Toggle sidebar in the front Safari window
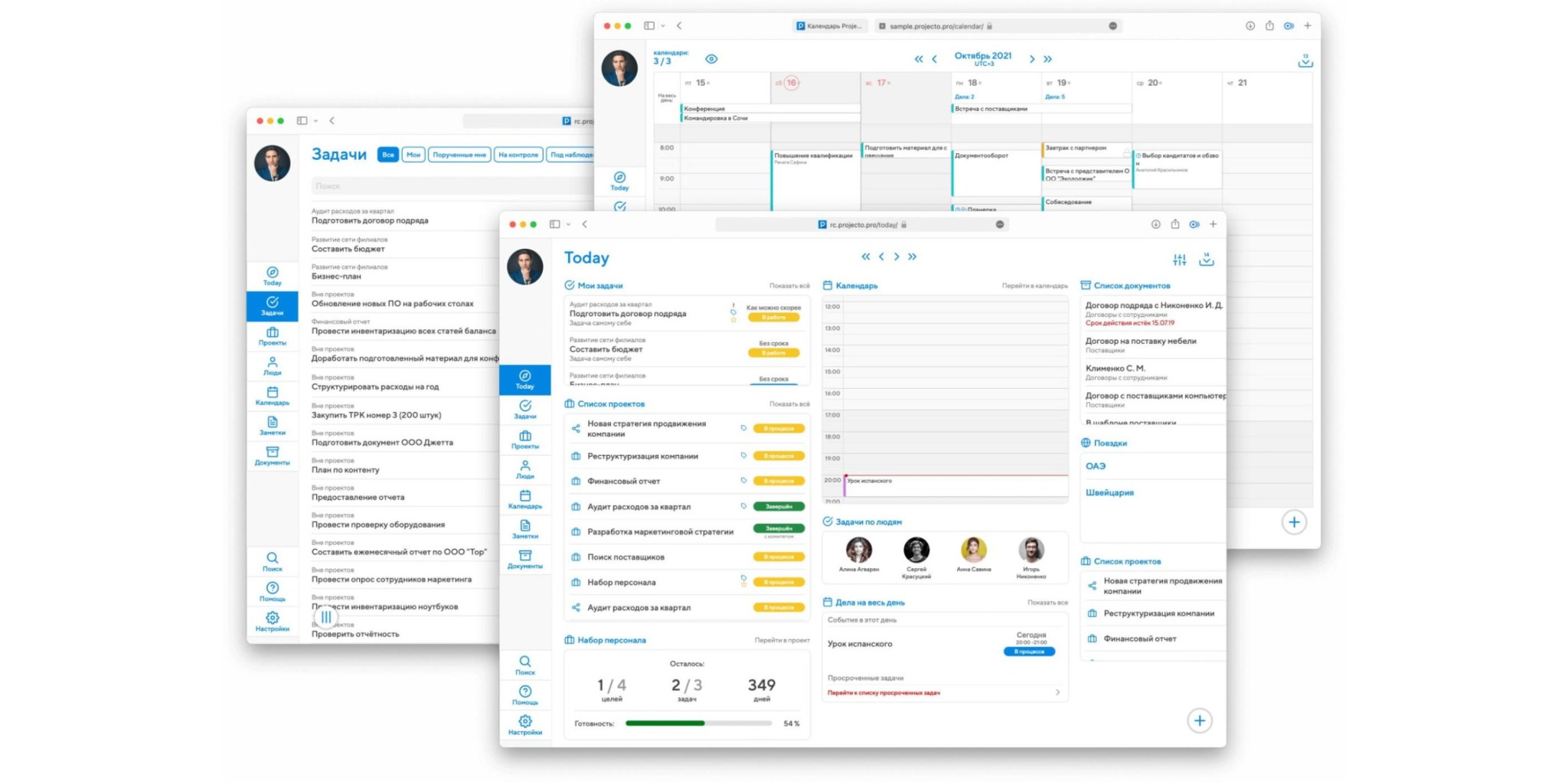1568x784 pixels. (x=555, y=224)
